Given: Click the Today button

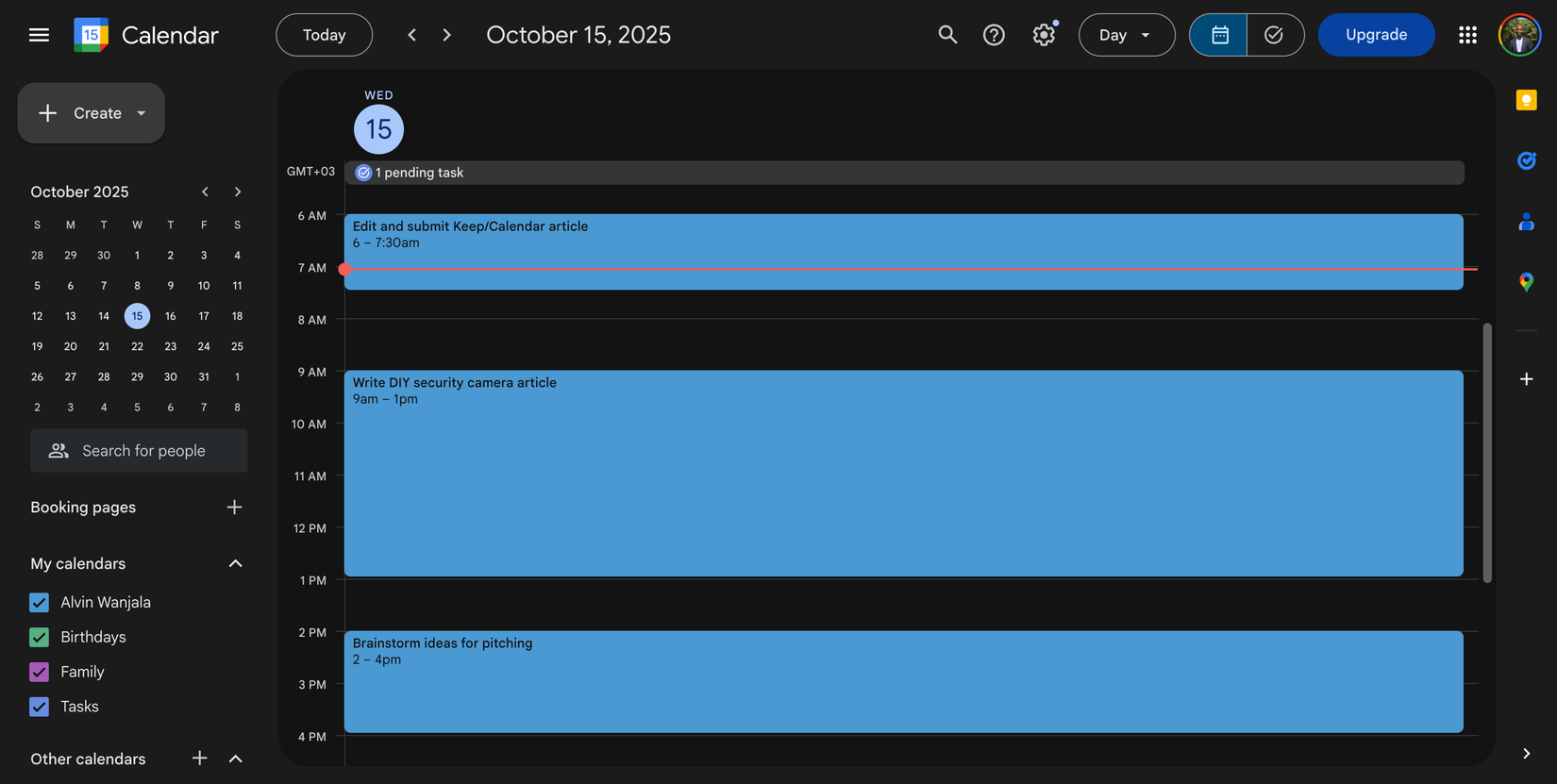Looking at the screenshot, I should (x=324, y=35).
